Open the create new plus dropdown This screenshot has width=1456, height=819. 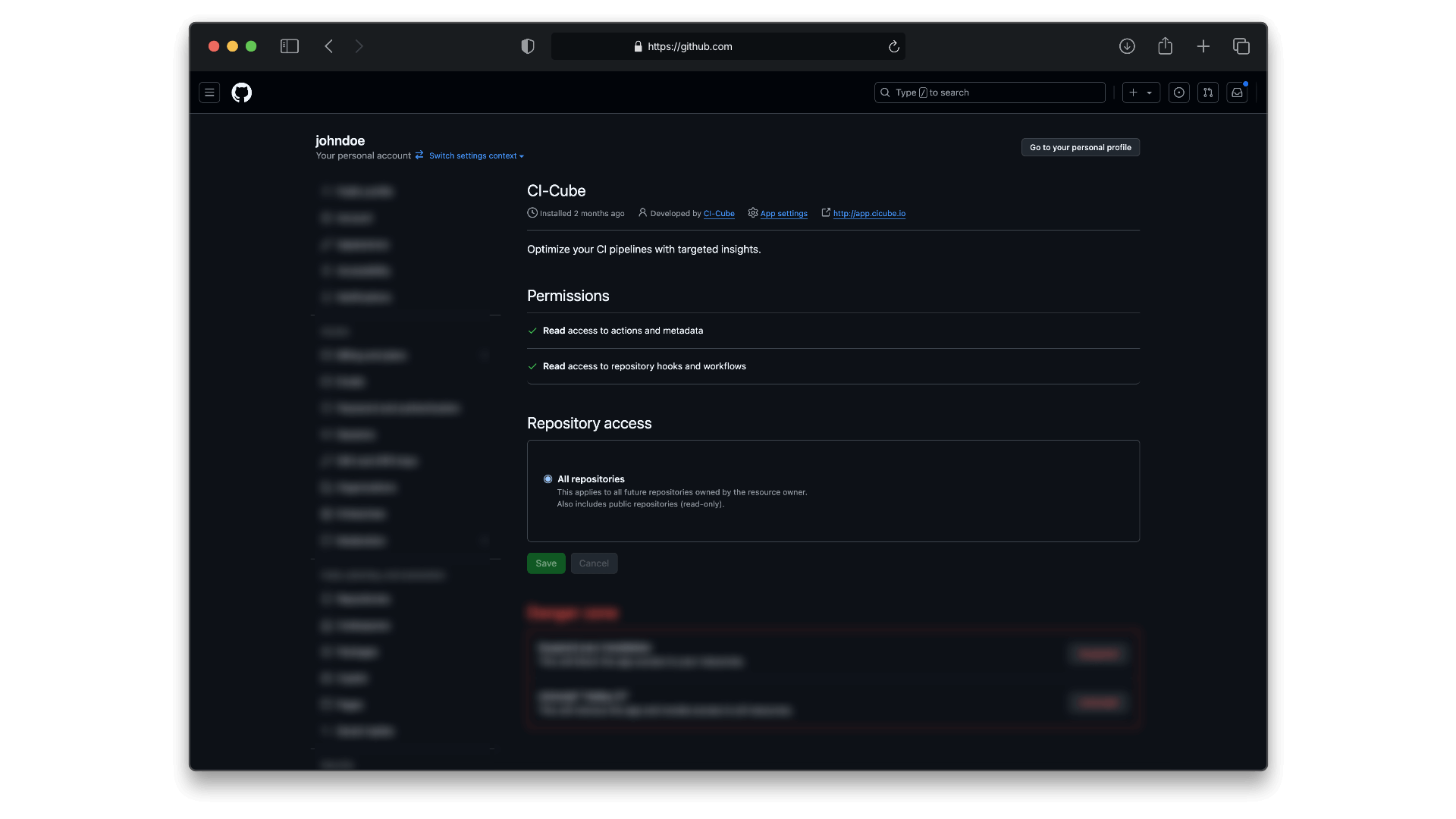[x=1141, y=93]
